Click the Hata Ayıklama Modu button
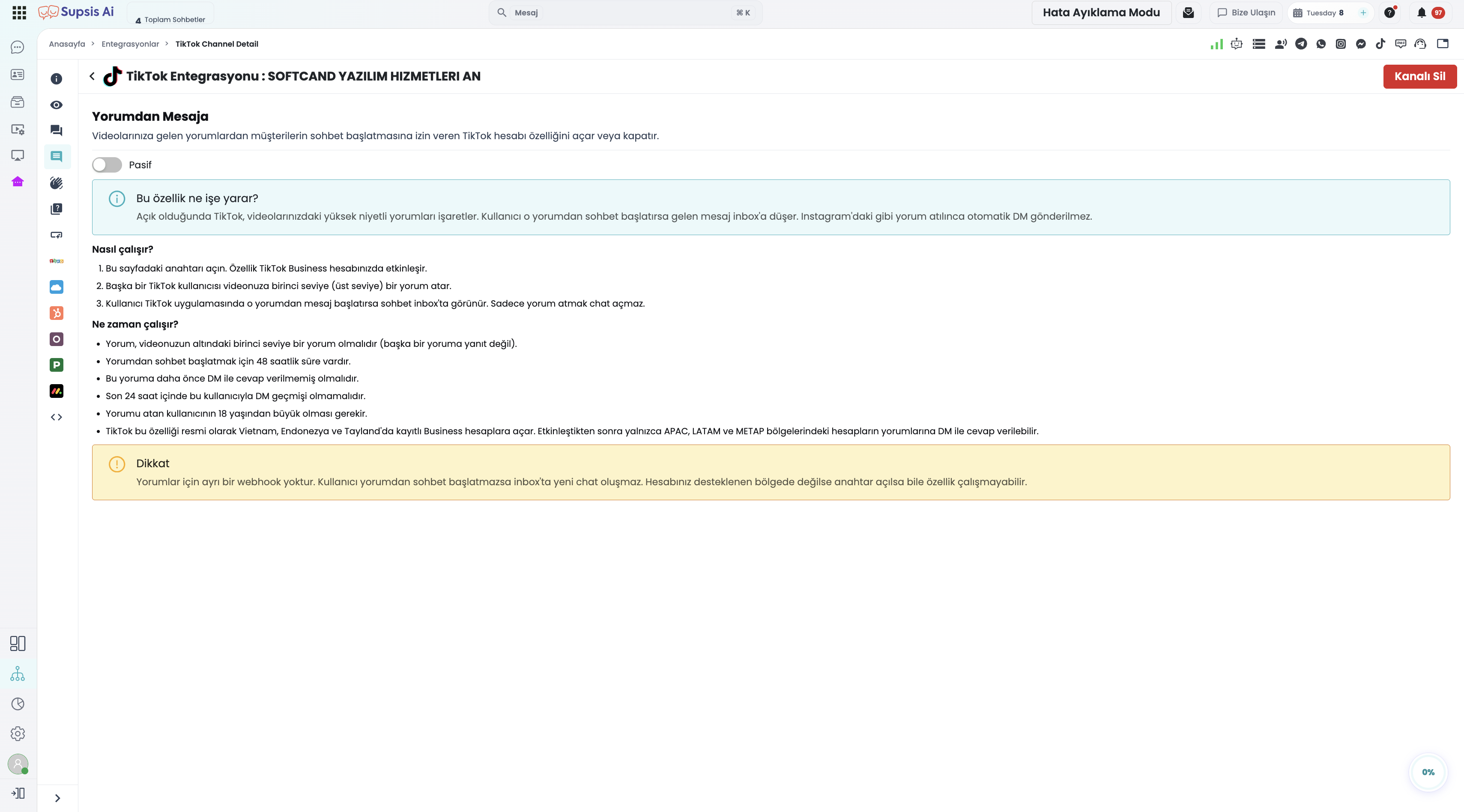 click(1101, 12)
